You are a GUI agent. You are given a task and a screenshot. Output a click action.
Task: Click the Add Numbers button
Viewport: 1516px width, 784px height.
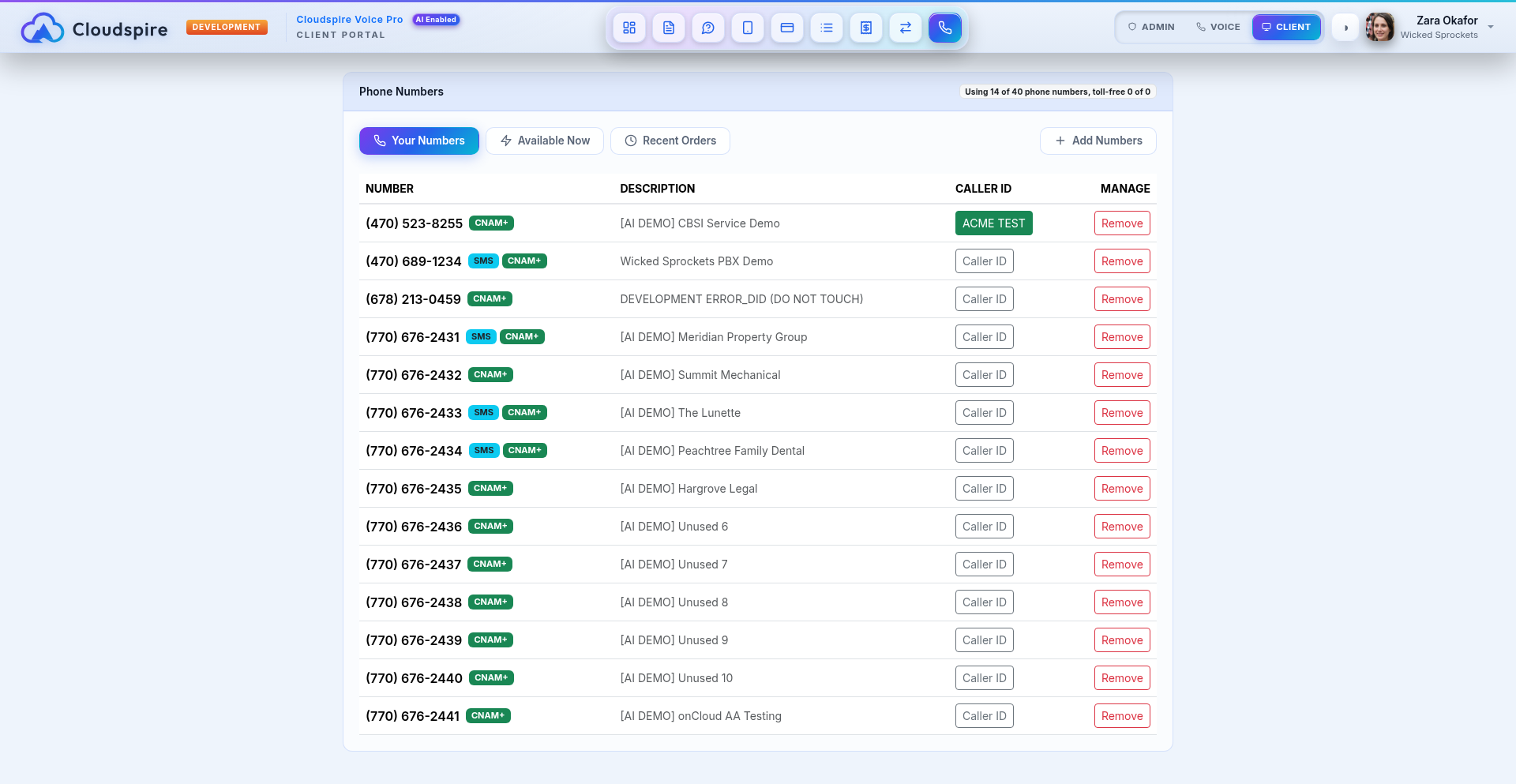(1098, 141)
